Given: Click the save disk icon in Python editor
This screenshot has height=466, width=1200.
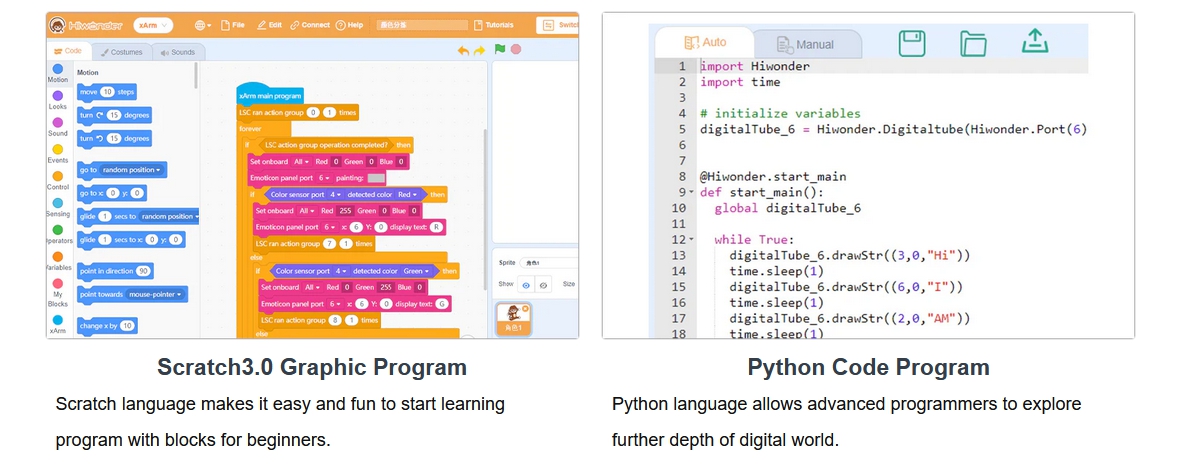Looking at the screenshot, I should coord(911,43).
